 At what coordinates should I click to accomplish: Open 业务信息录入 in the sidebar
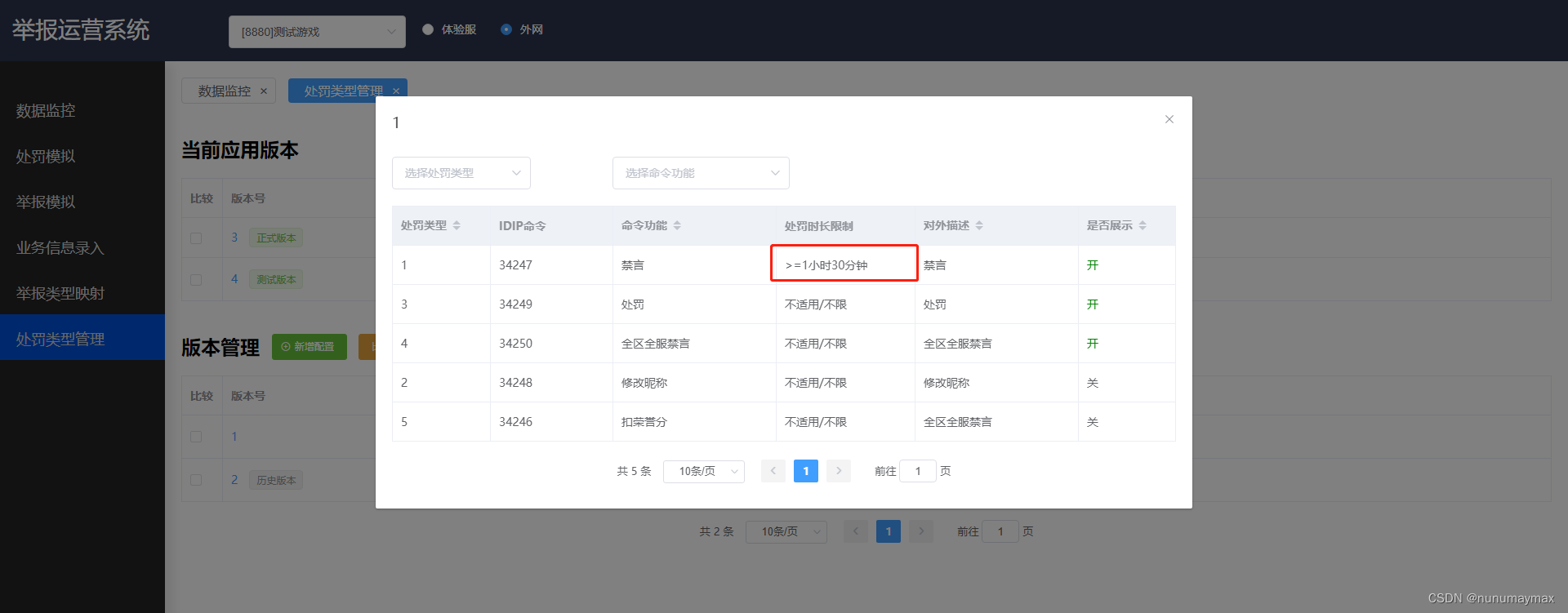tap(82, 247)
